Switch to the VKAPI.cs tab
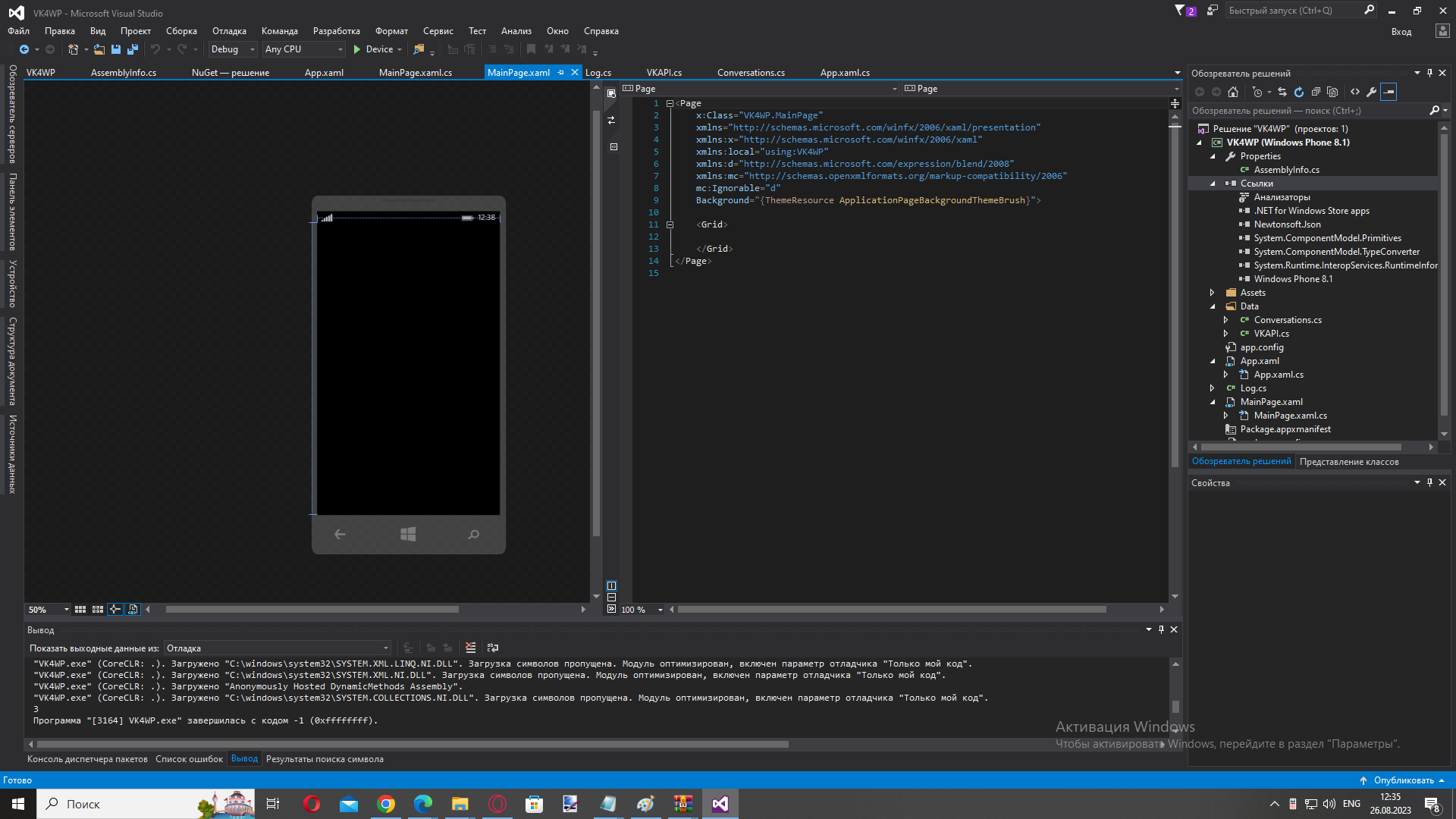This screenshot has width=1456, height=819. 664,73
